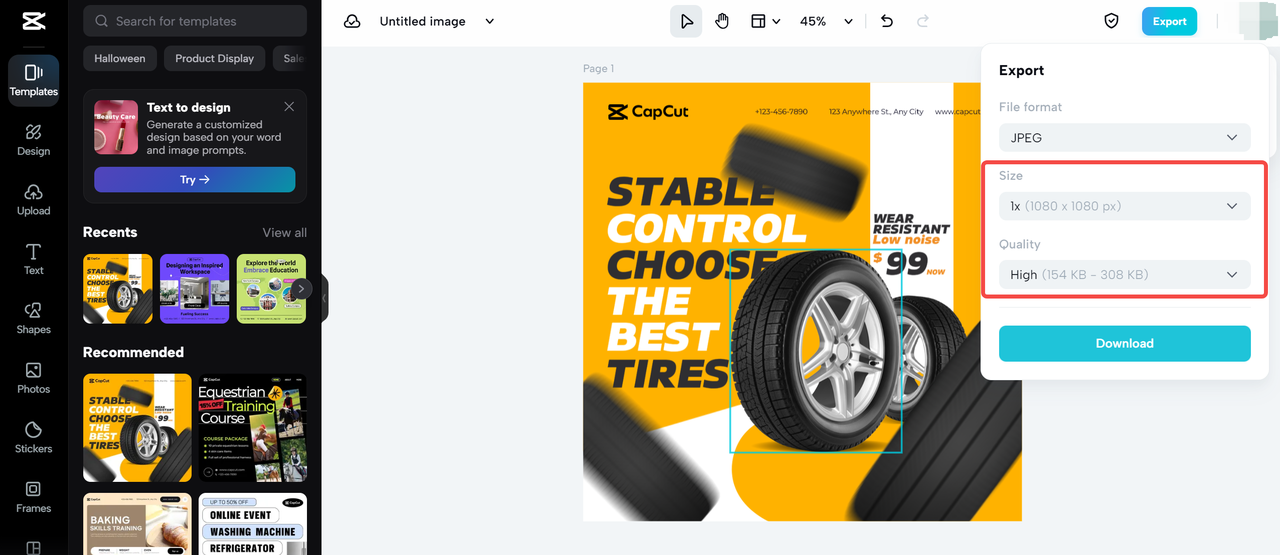Open the Inspired Workspace recent template
The image size is (1280, 555).
click(195, 289)
